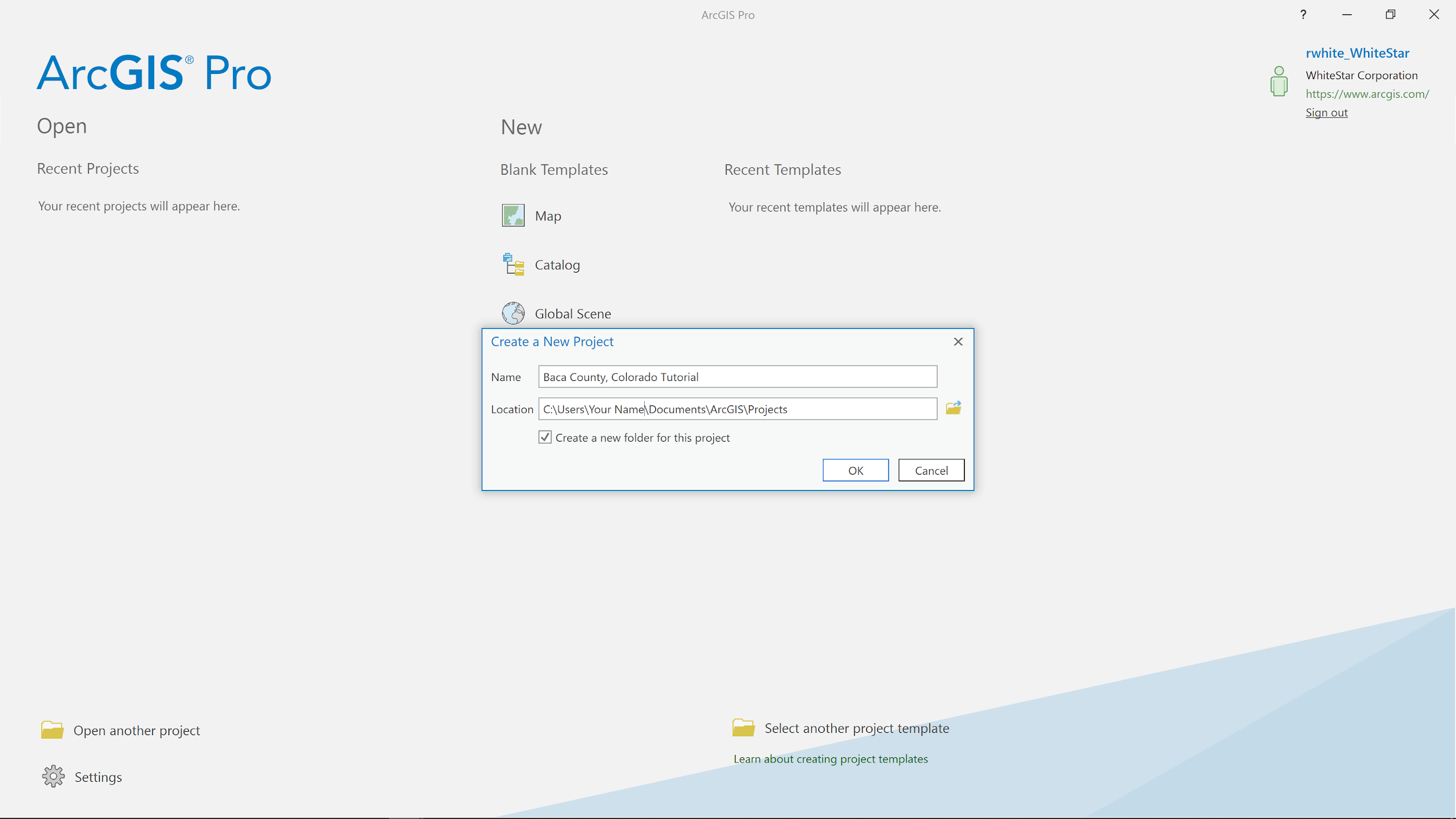Click the Settings gear icon
The height and width of the screenshot is (819, 1456).
pyautogui.click(x=53, y=776)
